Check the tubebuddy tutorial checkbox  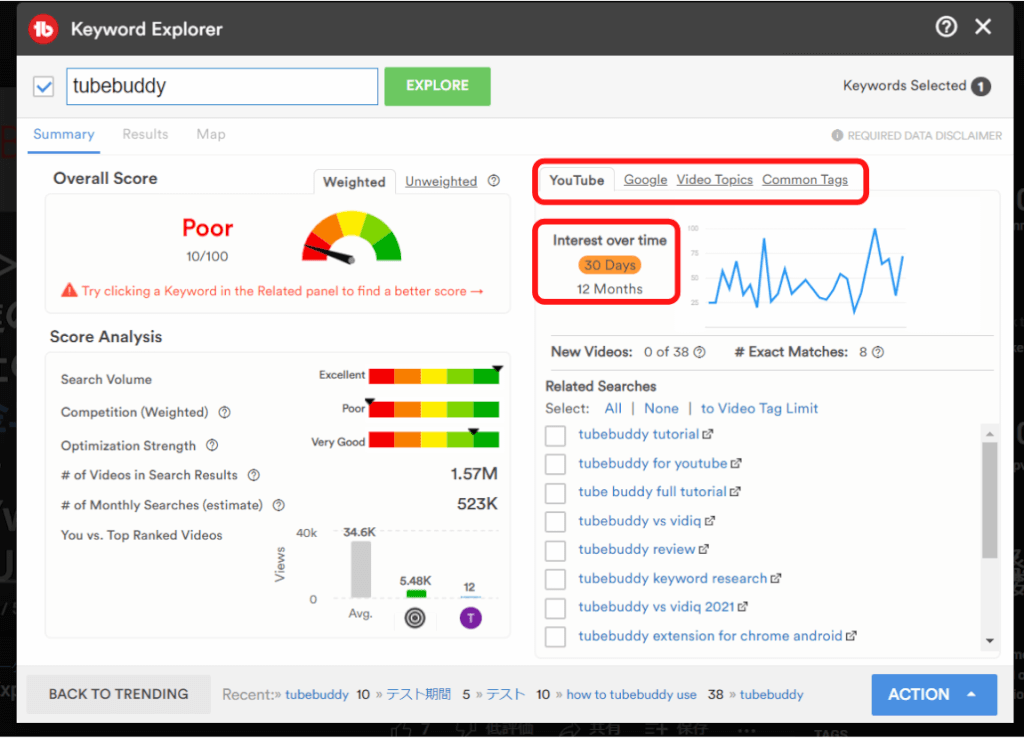(x=555, y=436)
